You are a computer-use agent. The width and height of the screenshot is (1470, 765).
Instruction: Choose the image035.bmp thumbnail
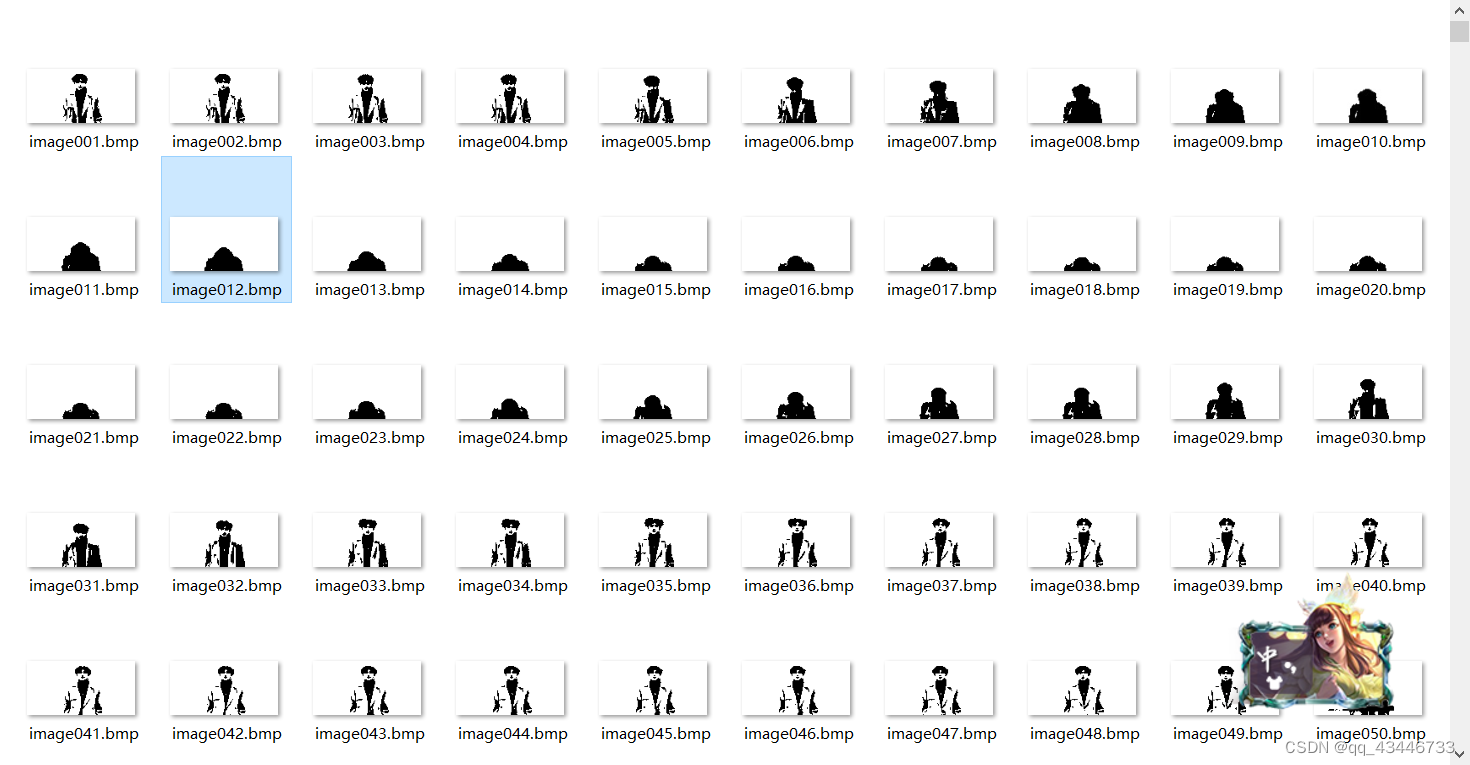click(653, 540)
